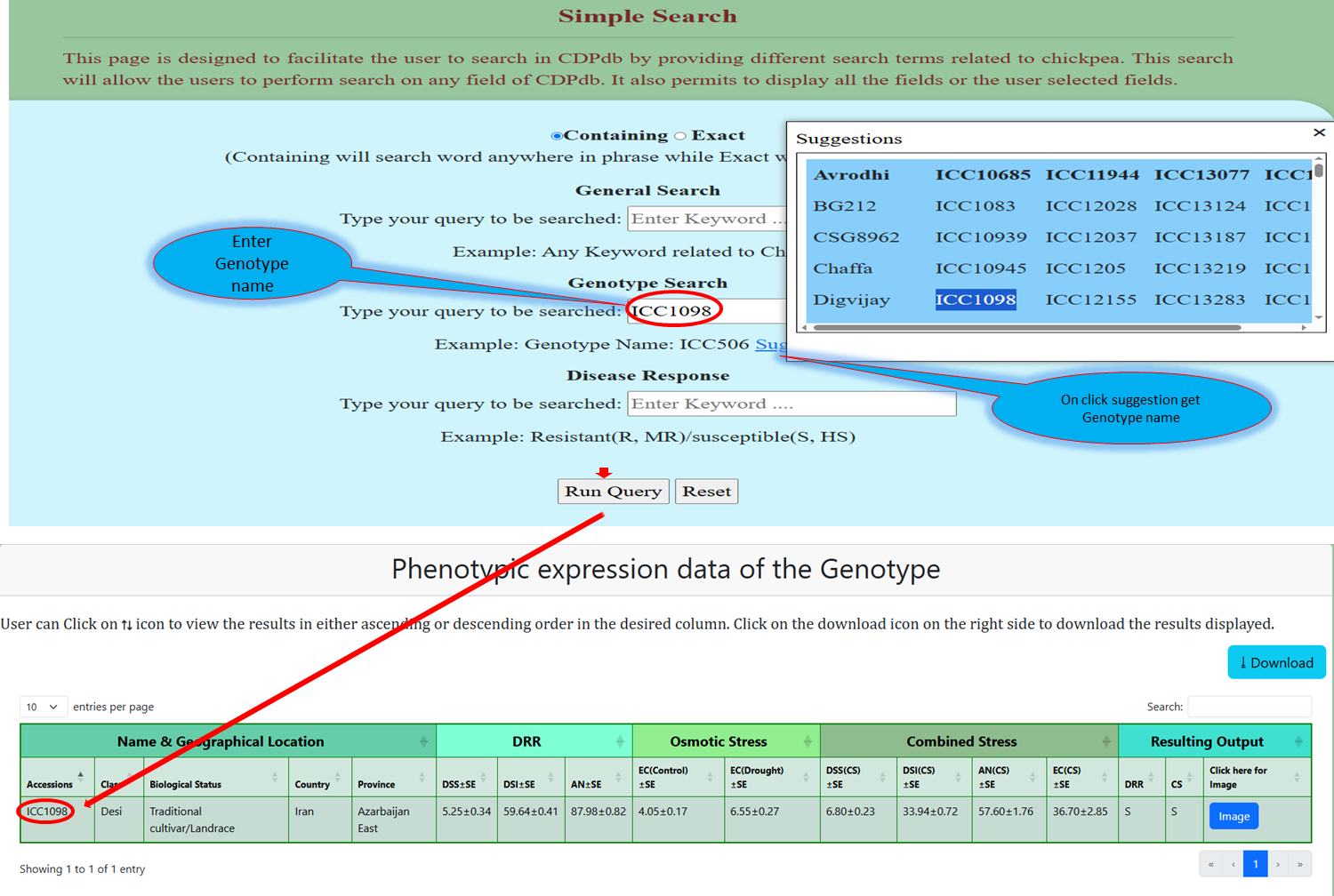Sort by the Accessions column arrow
Viewport: 1334px width, 896px height.
[81, 777]
